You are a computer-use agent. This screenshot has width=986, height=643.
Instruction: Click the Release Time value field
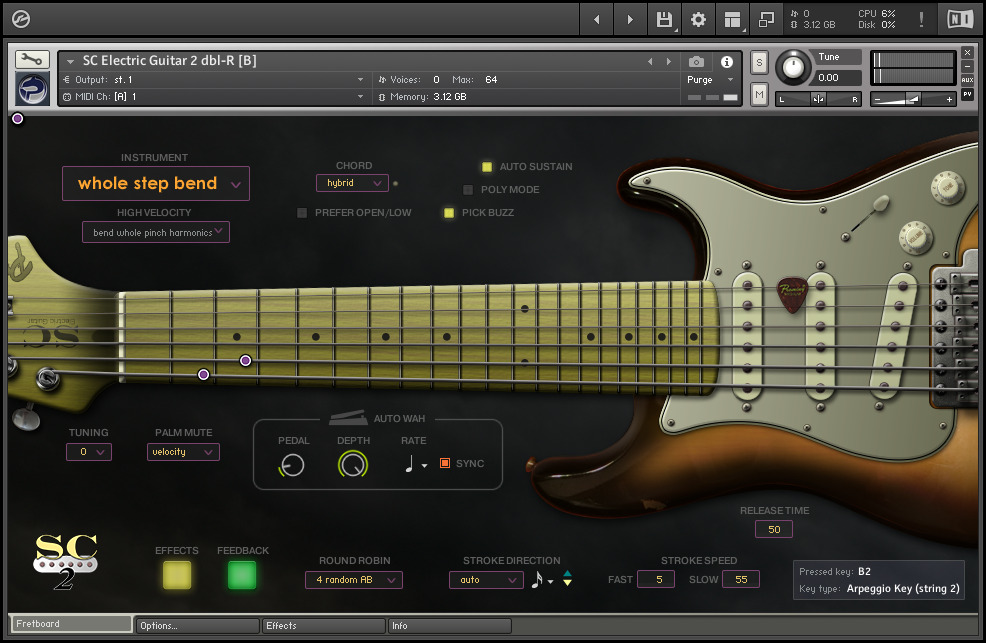pos(774,529)
